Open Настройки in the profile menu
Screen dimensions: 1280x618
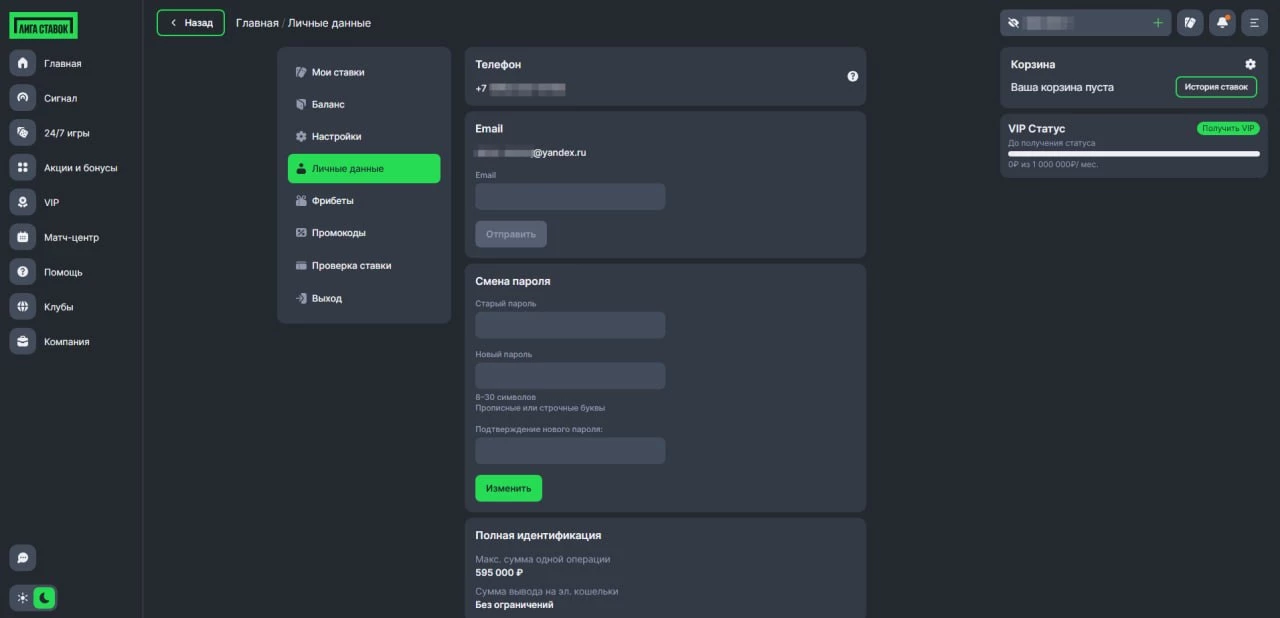[x=364, y=136]
